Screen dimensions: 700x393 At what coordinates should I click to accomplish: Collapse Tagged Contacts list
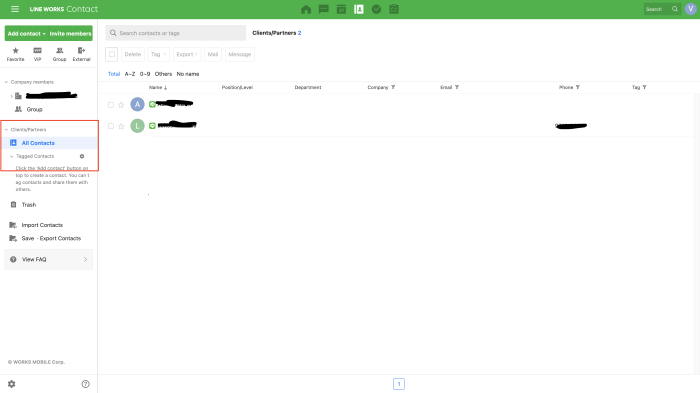point(12,156)
